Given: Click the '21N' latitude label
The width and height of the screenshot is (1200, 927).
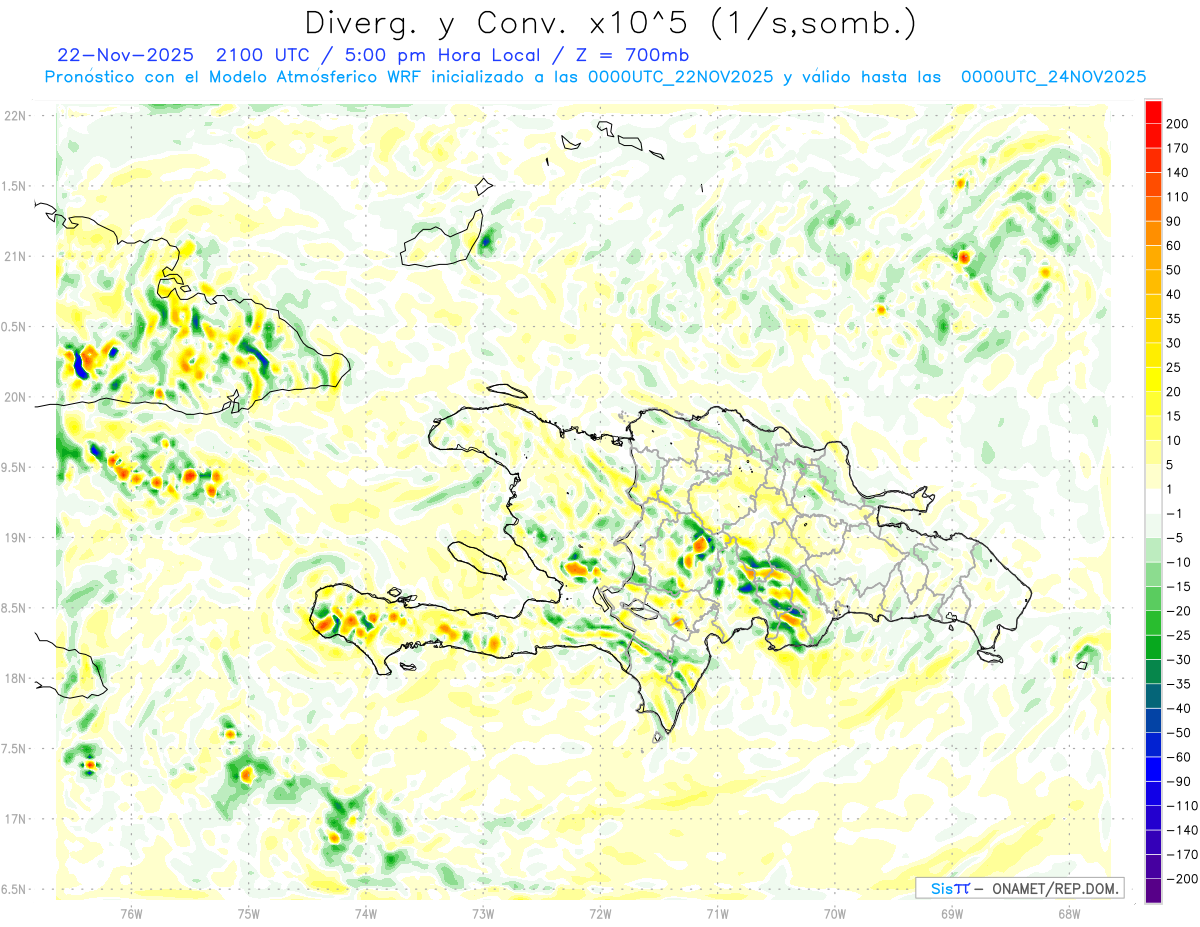Looking at the screenshot, I should (15, 256).
